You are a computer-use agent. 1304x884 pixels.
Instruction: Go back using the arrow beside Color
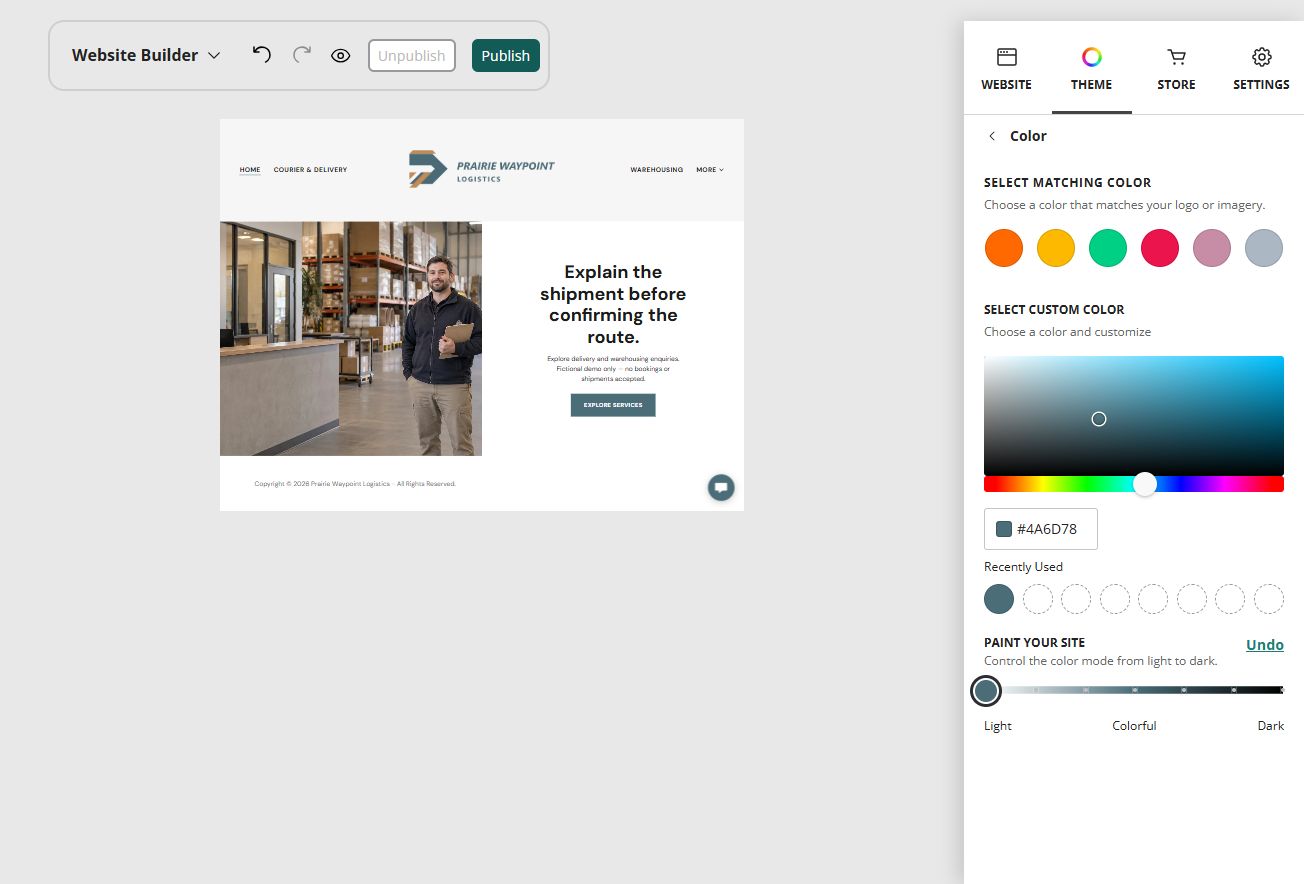[x=992, y=136]
